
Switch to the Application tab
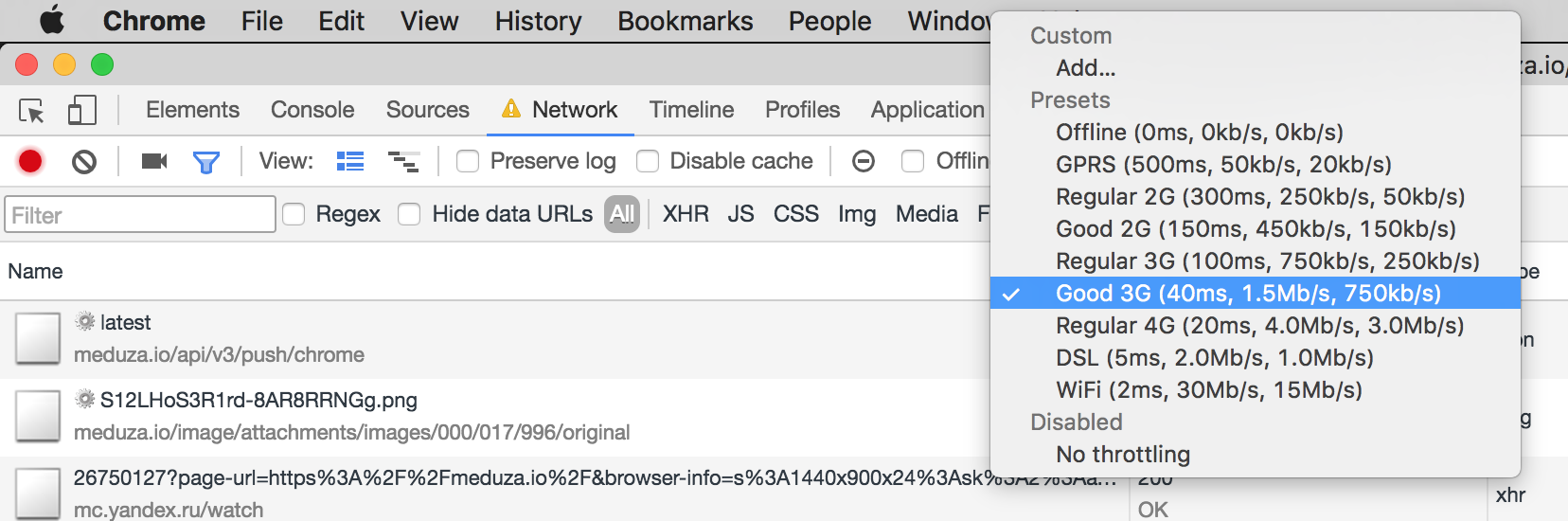928,110
